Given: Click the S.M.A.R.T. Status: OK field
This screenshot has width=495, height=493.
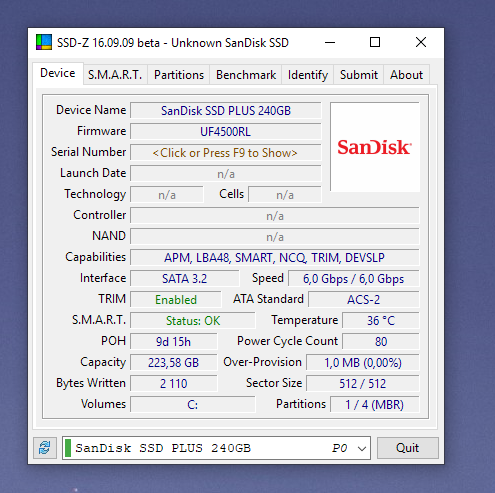Looking at the screenshot, I should (x=193, y=321).
